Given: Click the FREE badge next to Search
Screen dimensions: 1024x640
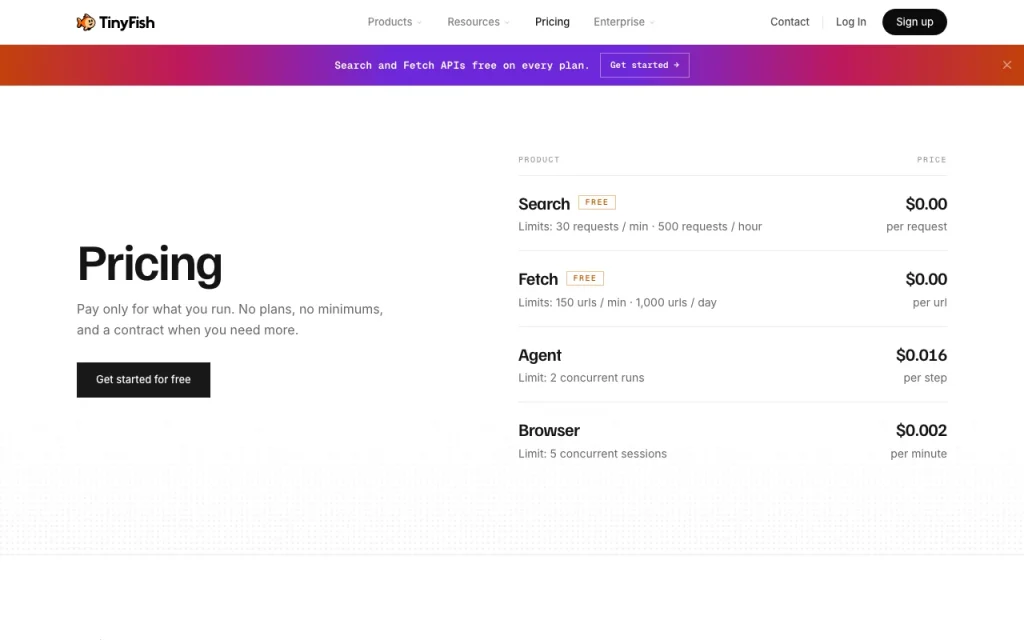Looking at the screenshot, I should tap(596, 202).
